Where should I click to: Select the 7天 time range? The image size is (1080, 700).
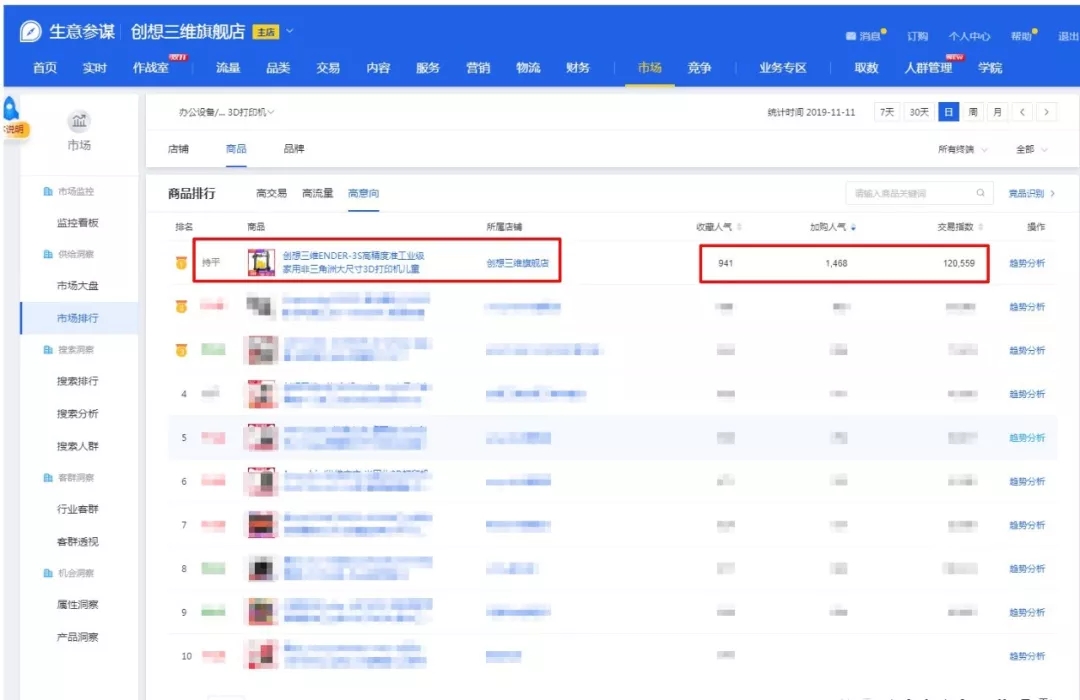tap(886, 112)
